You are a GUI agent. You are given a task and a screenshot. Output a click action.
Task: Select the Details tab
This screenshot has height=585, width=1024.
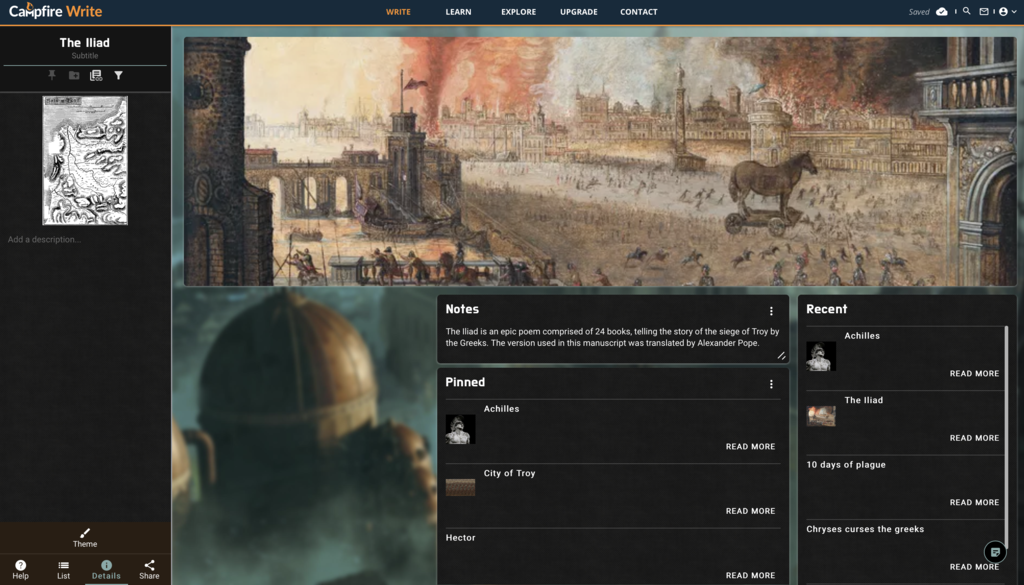tap(106, 569)
